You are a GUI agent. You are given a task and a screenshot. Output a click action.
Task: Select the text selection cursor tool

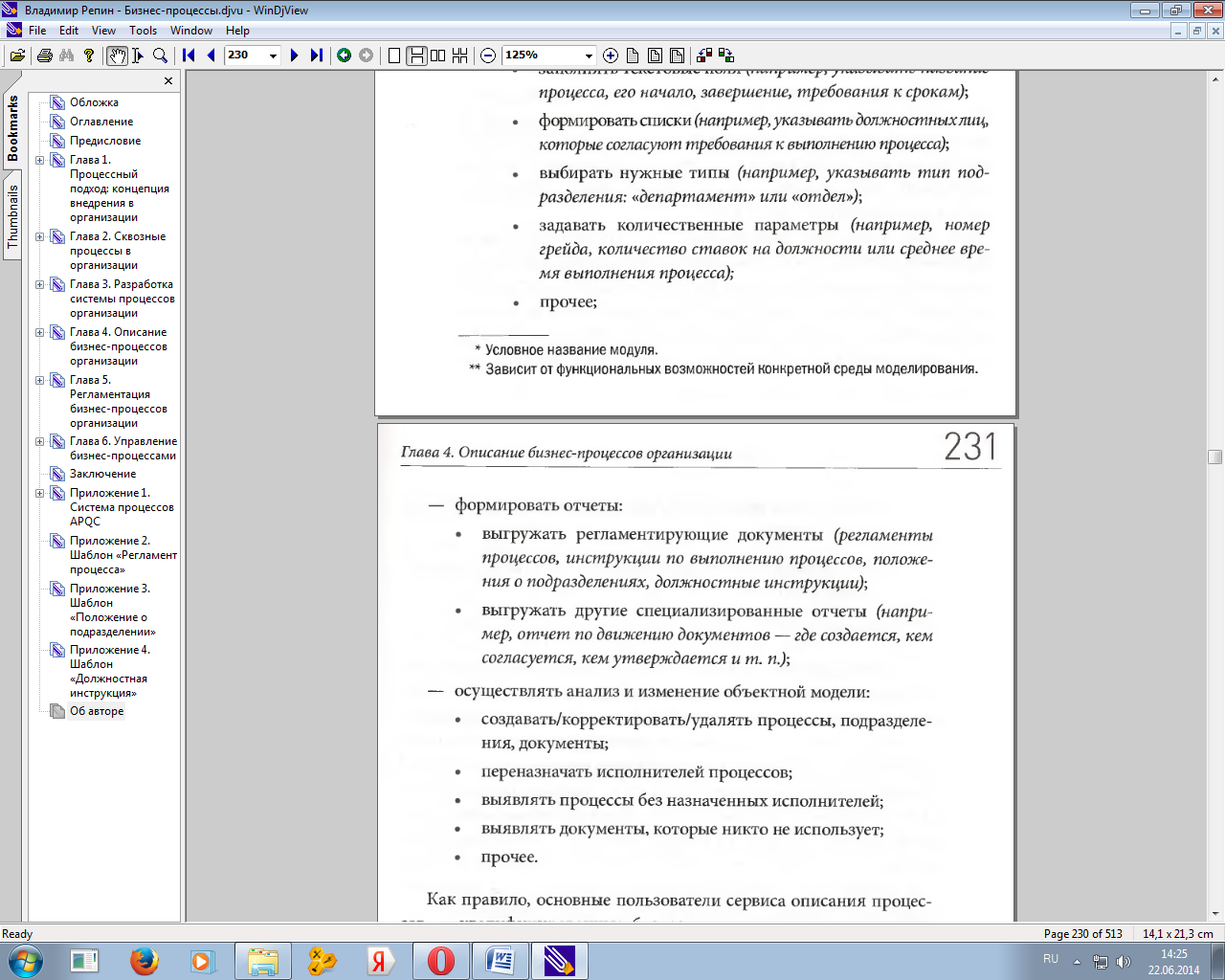[139, 56]
